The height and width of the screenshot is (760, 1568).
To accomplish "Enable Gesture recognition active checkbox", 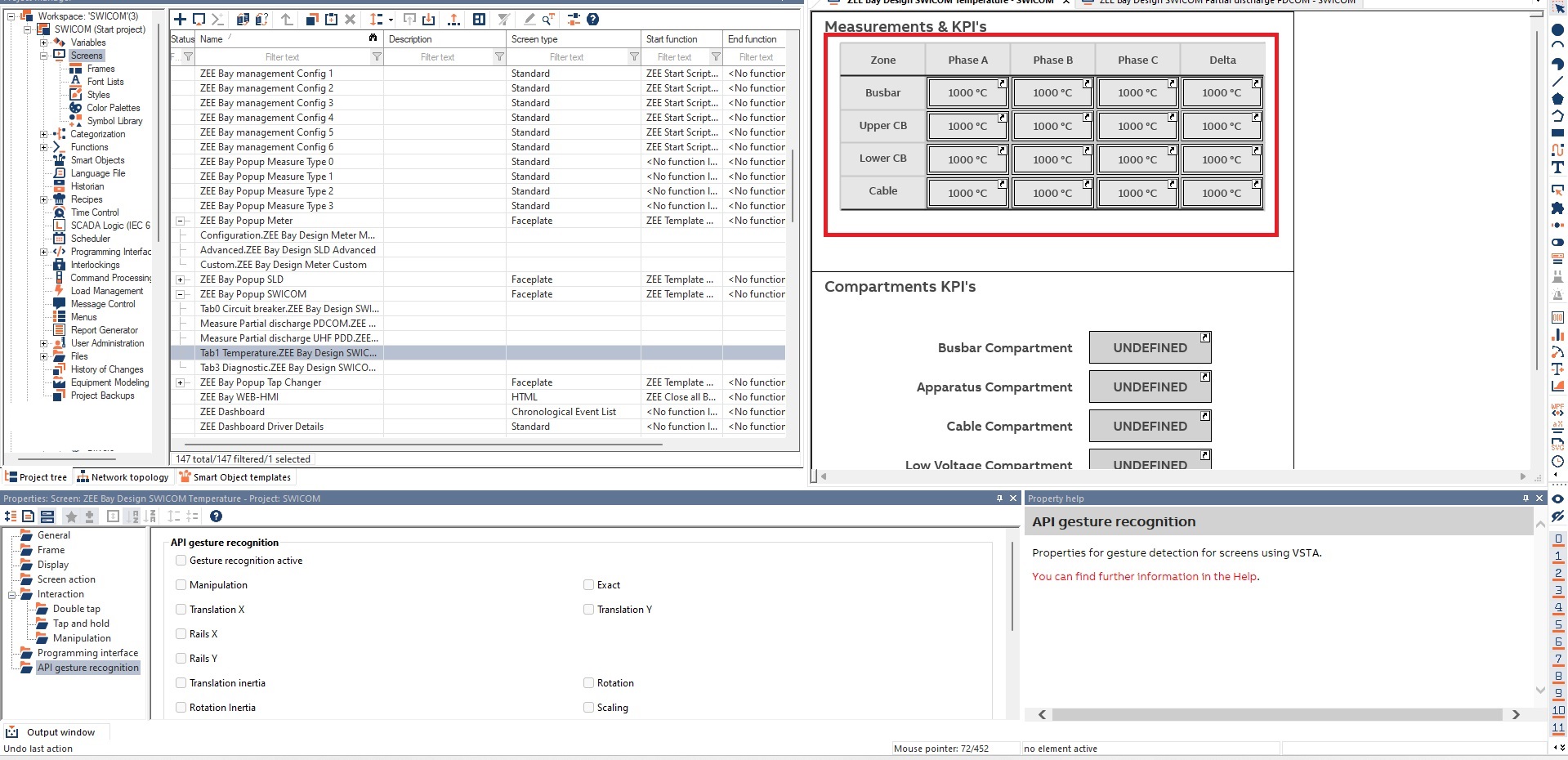I will 181,561.
